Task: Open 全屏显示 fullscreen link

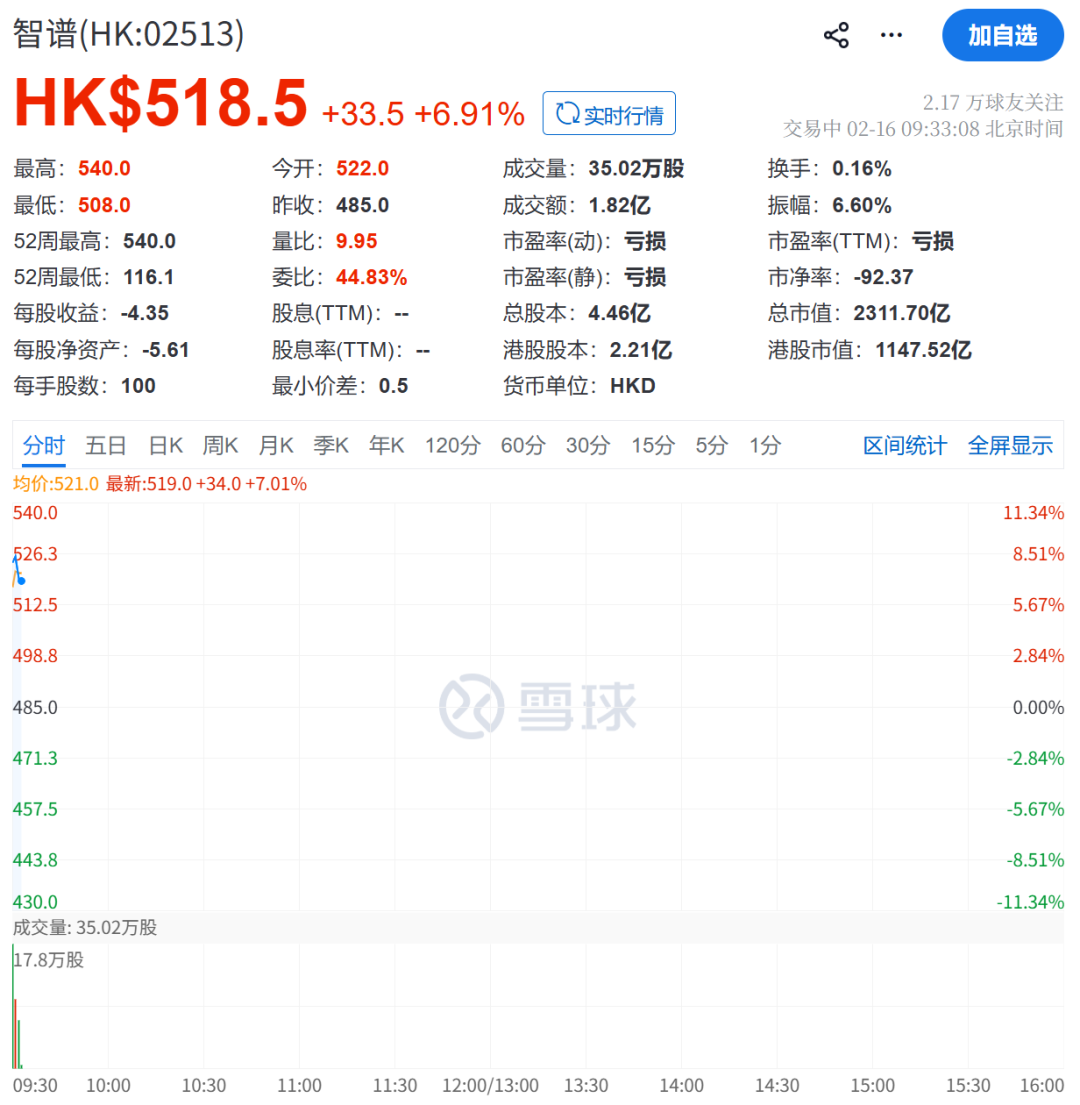Action: (1010, 446)
